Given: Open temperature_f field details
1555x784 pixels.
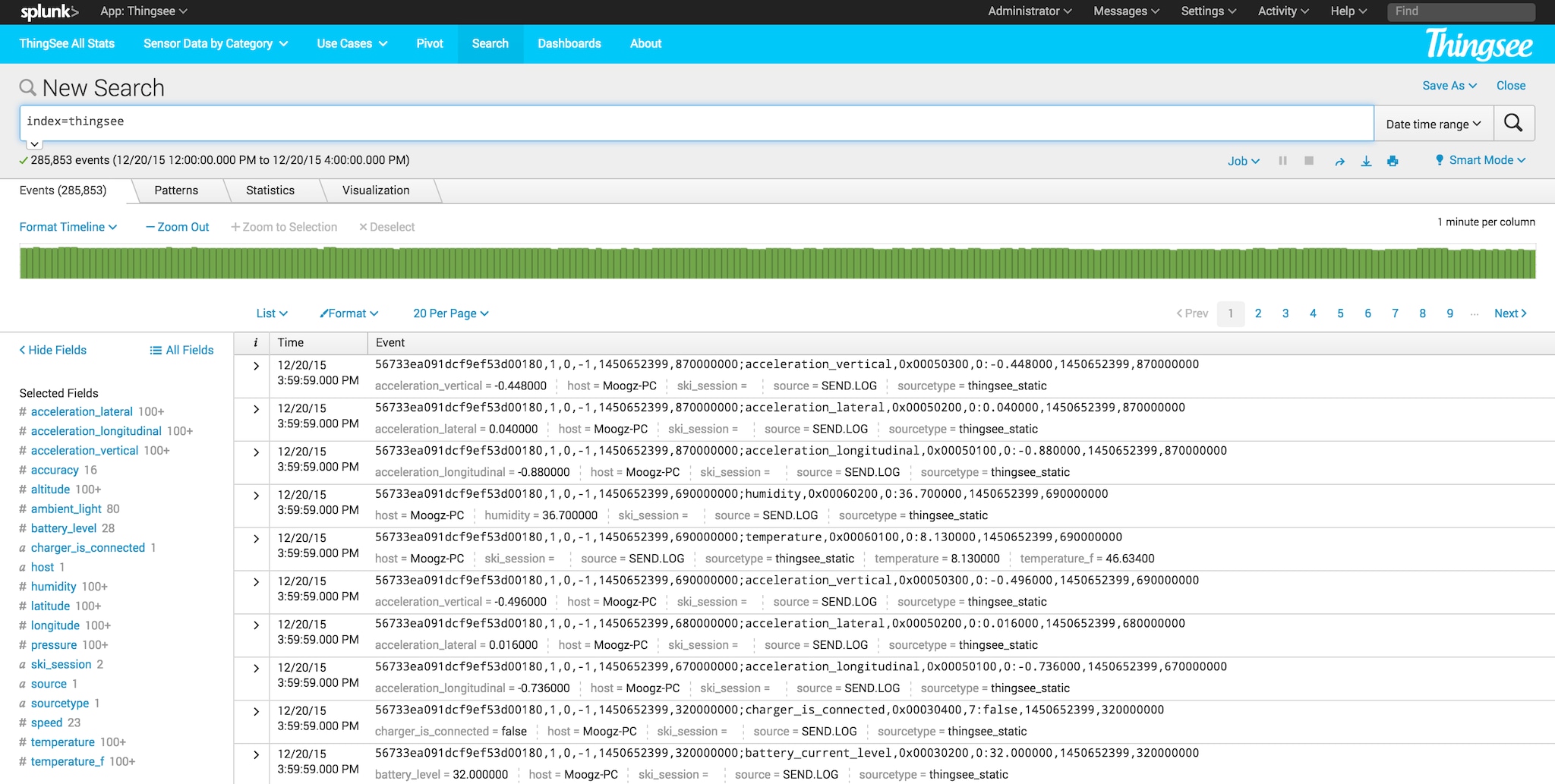Looking at the screenshot, I should [68, 762].
